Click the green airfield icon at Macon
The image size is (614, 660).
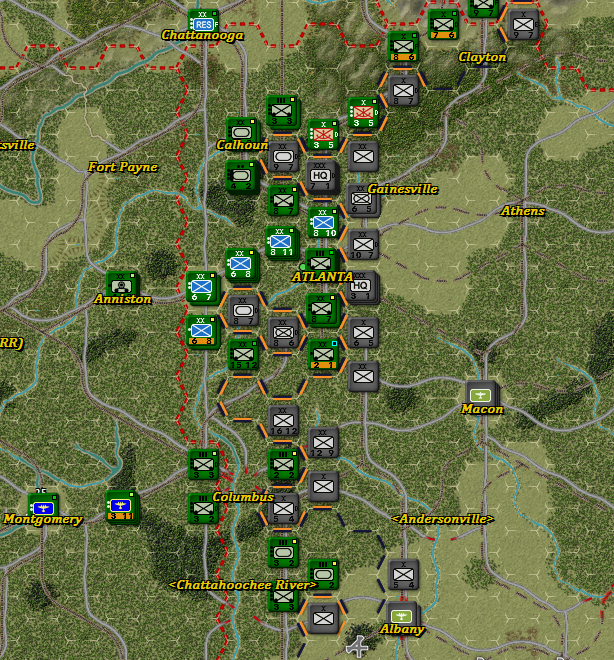481,394
